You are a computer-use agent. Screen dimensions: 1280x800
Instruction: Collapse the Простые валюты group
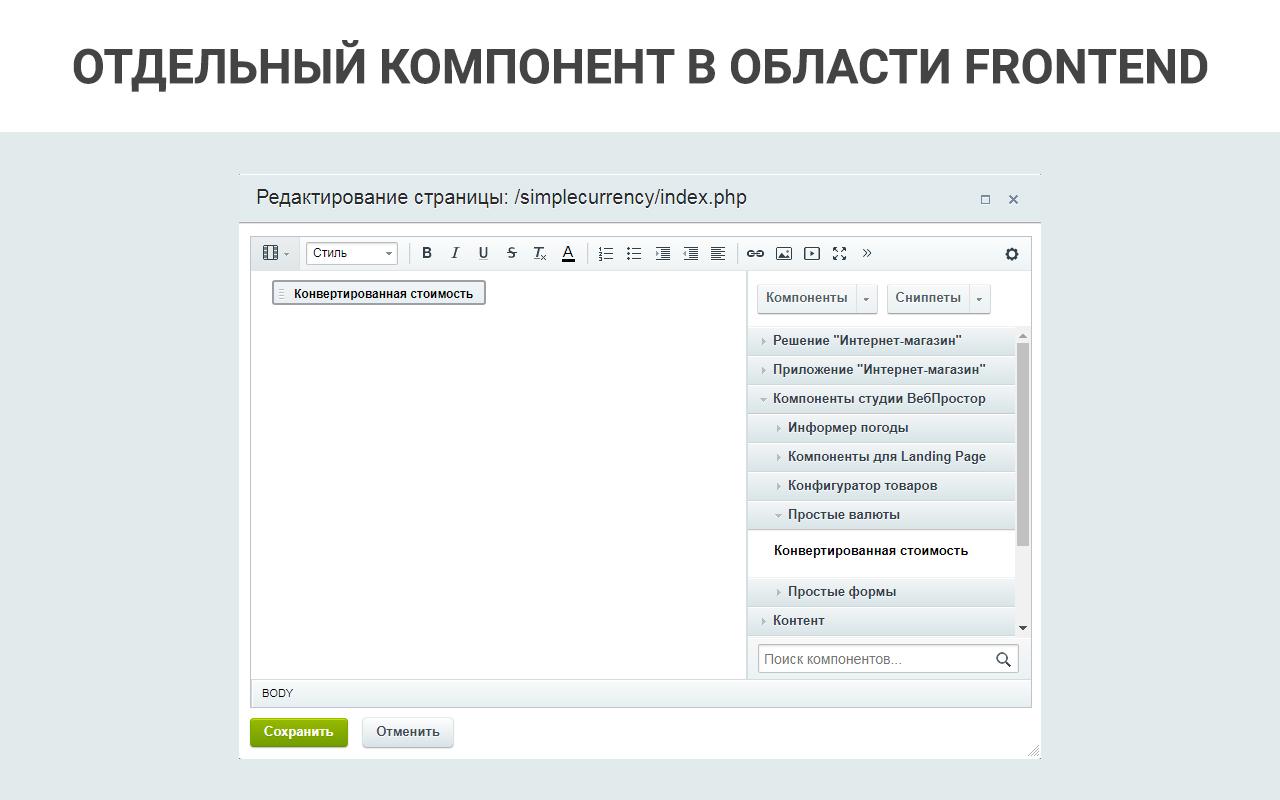(x=881, y=515)
